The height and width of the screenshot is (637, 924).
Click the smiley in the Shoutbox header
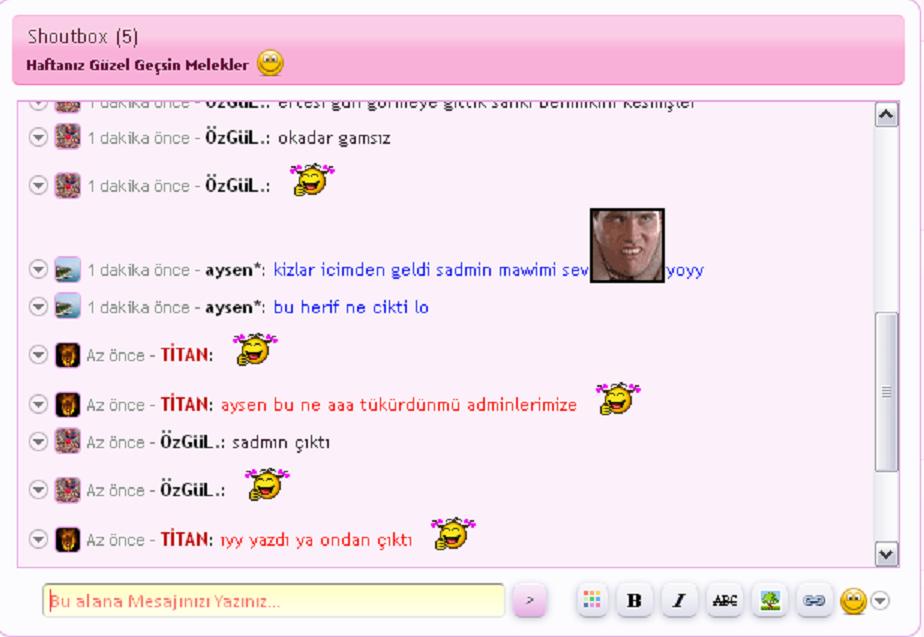click(270, 64)
